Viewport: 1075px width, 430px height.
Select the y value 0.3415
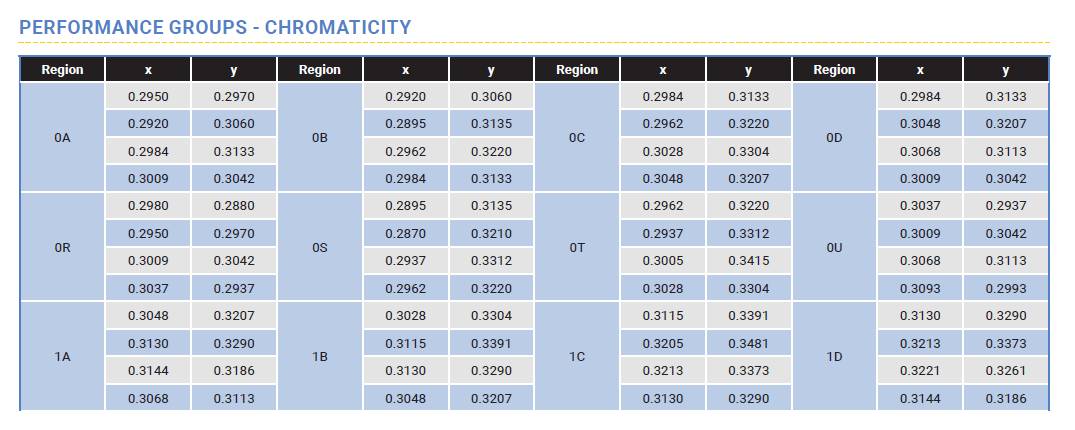pyautogui.click(x=748, y=261)
